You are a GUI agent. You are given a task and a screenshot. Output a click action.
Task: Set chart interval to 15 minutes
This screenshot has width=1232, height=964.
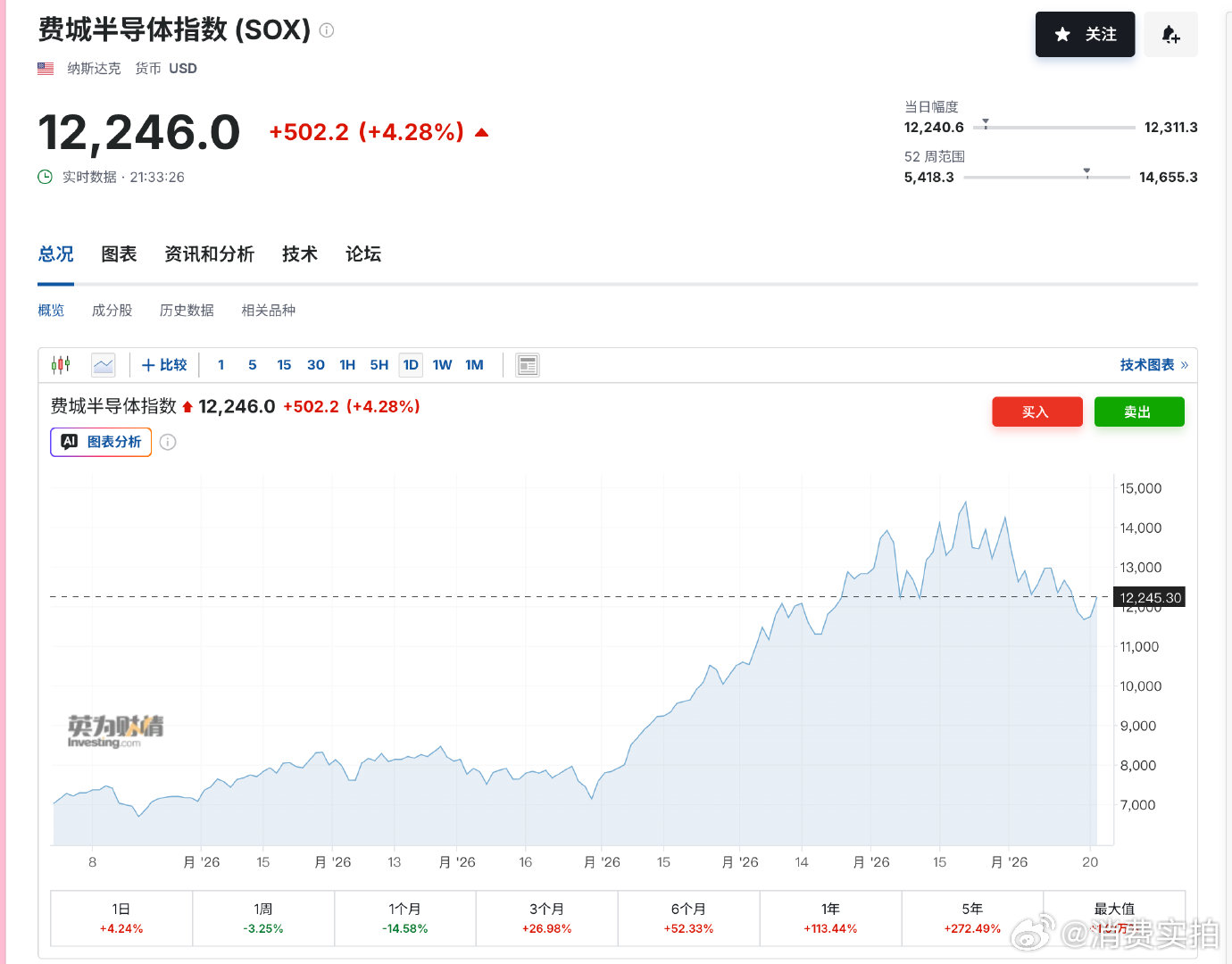pos(284,364)
